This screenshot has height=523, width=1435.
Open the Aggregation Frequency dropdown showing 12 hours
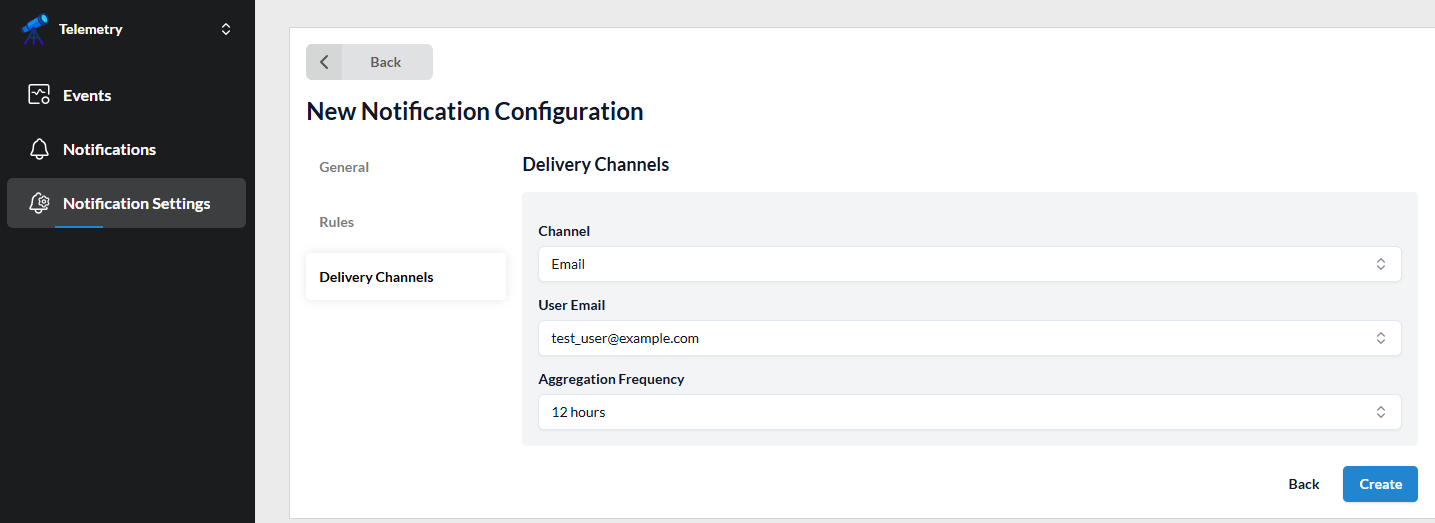[960, 413]
